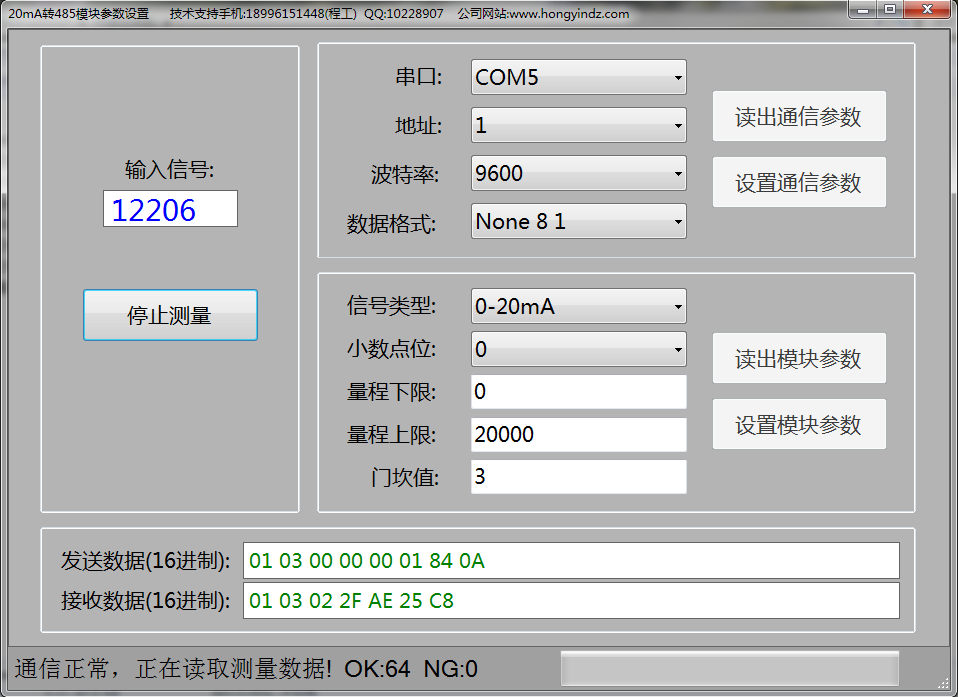The image size is (958, 697).
Task: Click the progress bar in status bar
Action: 729,668
